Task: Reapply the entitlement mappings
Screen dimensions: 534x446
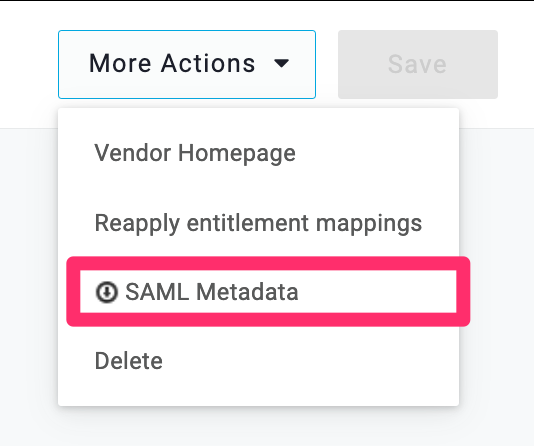Action: pos(258,223)
